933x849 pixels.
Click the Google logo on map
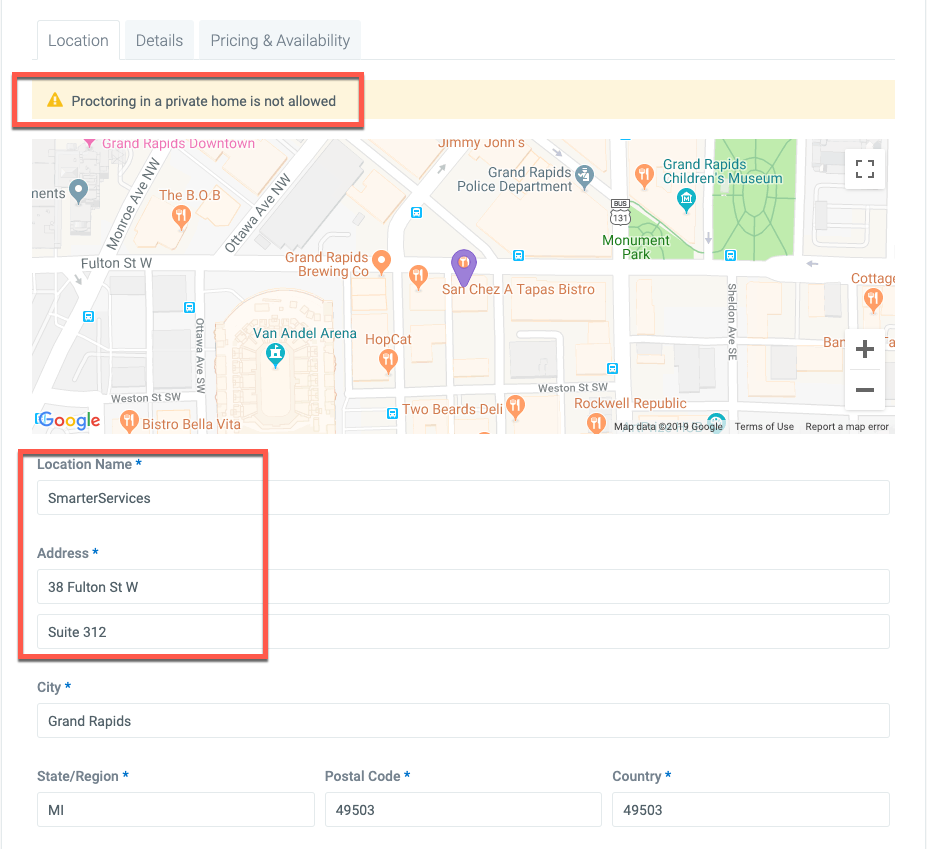pyautogui.click(x=68, y=420)
